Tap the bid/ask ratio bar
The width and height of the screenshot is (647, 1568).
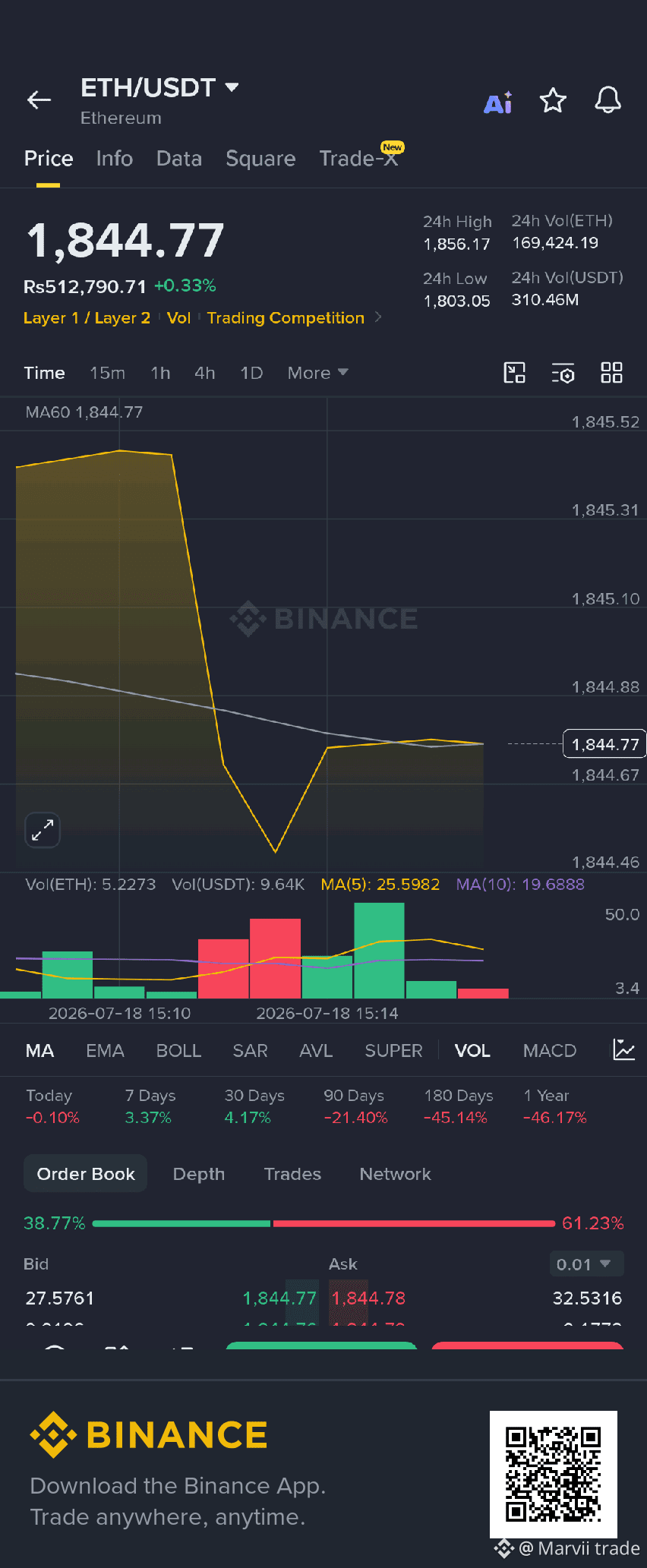pos(323,1223)
